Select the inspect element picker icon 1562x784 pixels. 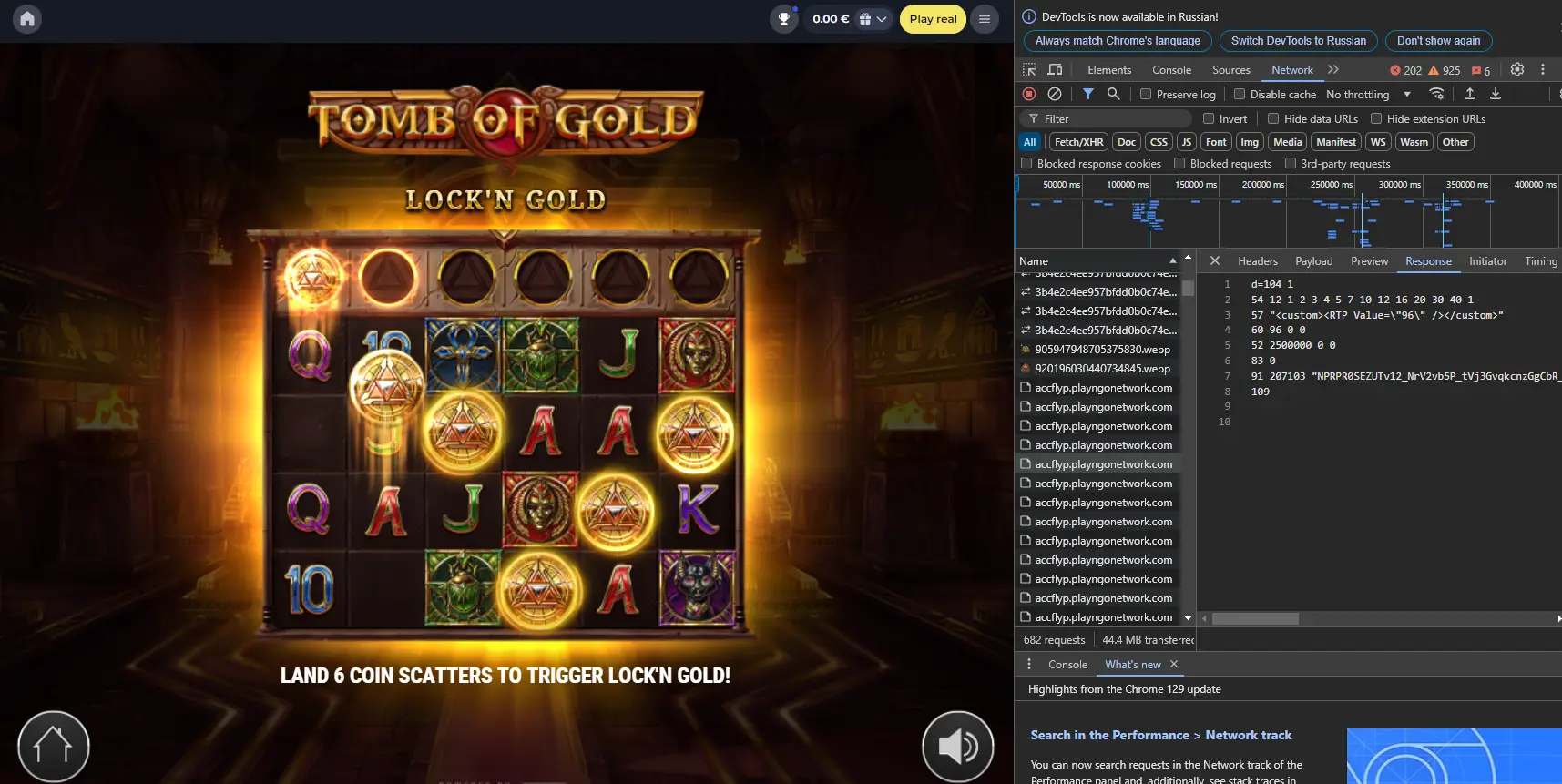[1029, 70]
